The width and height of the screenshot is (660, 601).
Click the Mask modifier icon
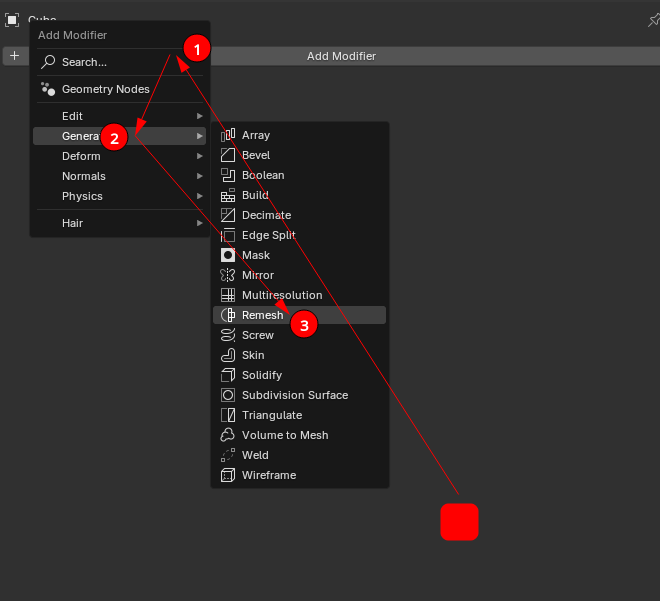228,255
